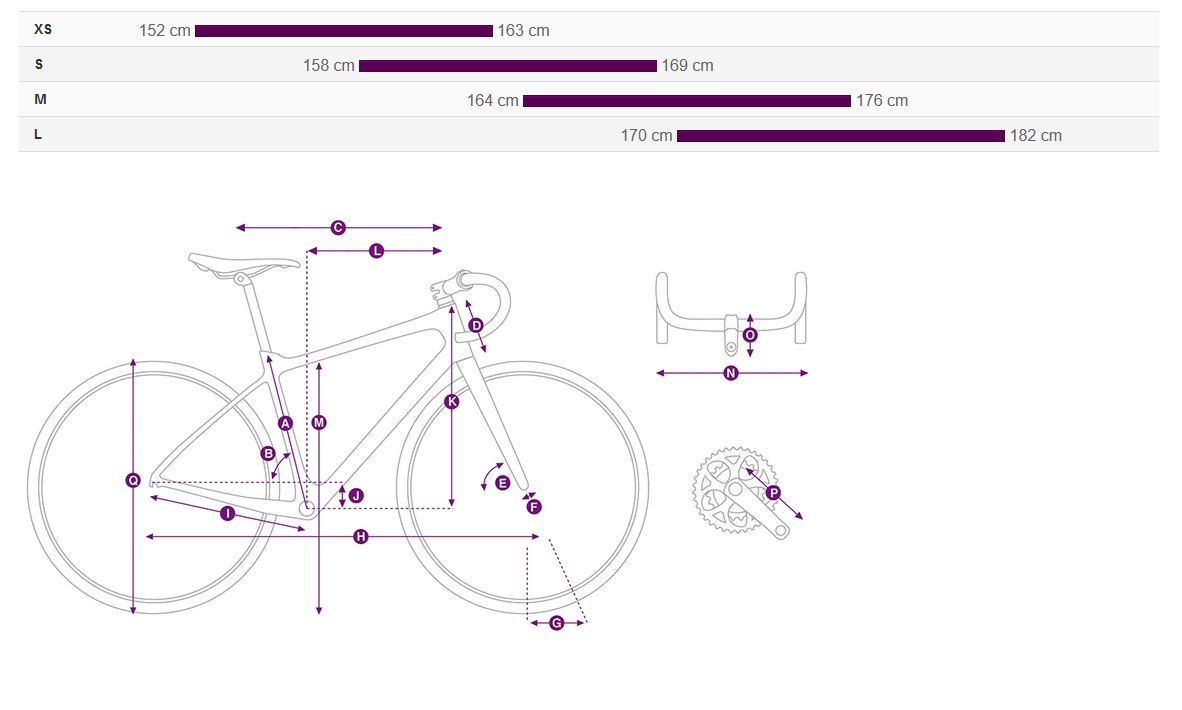Click the L size height range bar
1182x710 pixels.
click(x=841, y=136)
